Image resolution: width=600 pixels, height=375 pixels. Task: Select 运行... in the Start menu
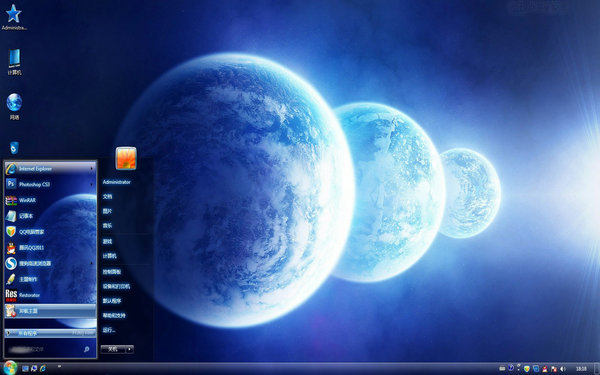coord(109,330)
